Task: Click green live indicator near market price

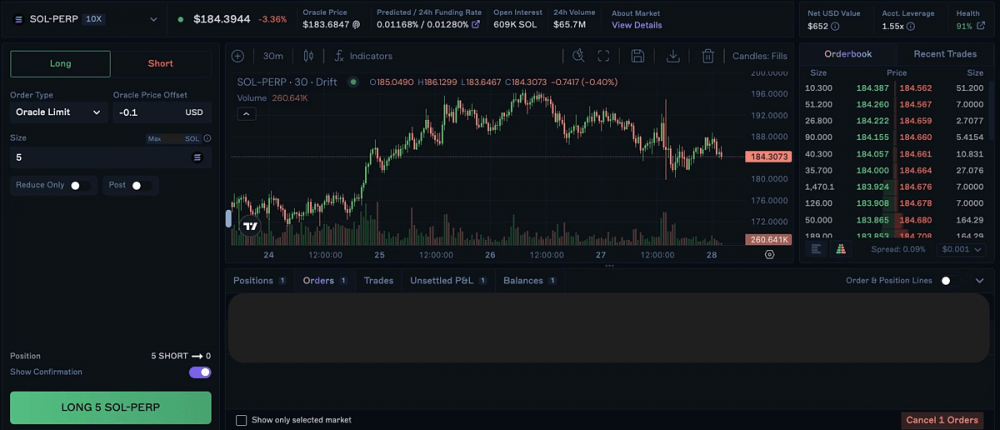Action: click(180, 19)
